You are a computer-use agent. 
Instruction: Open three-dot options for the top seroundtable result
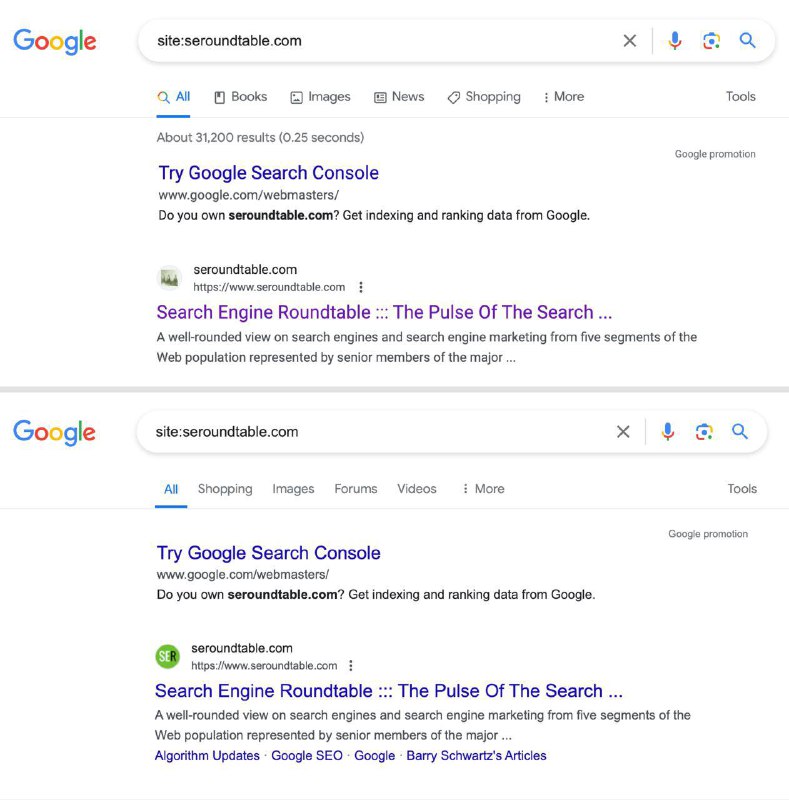click(361, 287)
